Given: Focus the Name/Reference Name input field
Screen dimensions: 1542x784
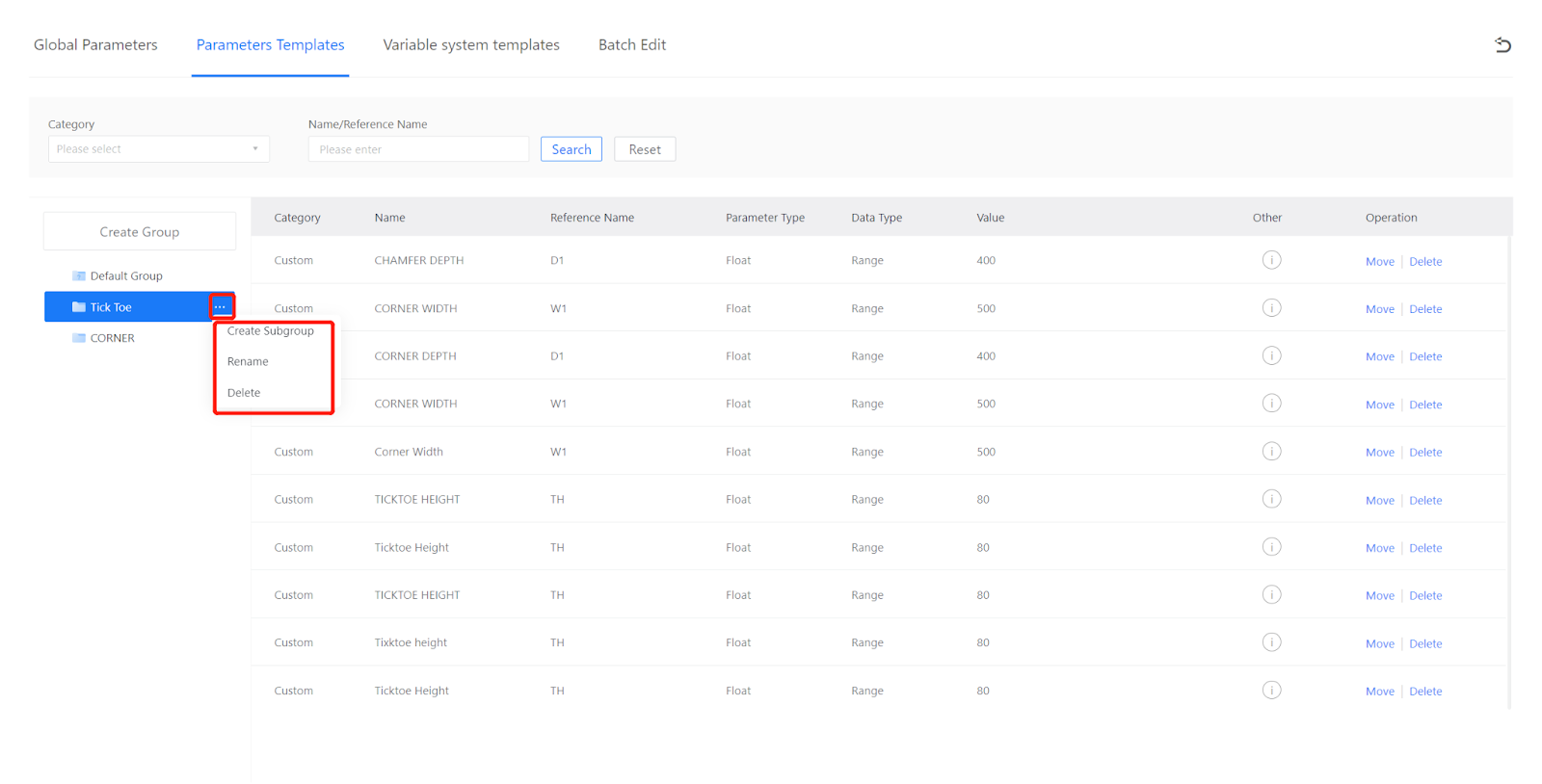Looking at the screenshot, I should click(418, 149).
